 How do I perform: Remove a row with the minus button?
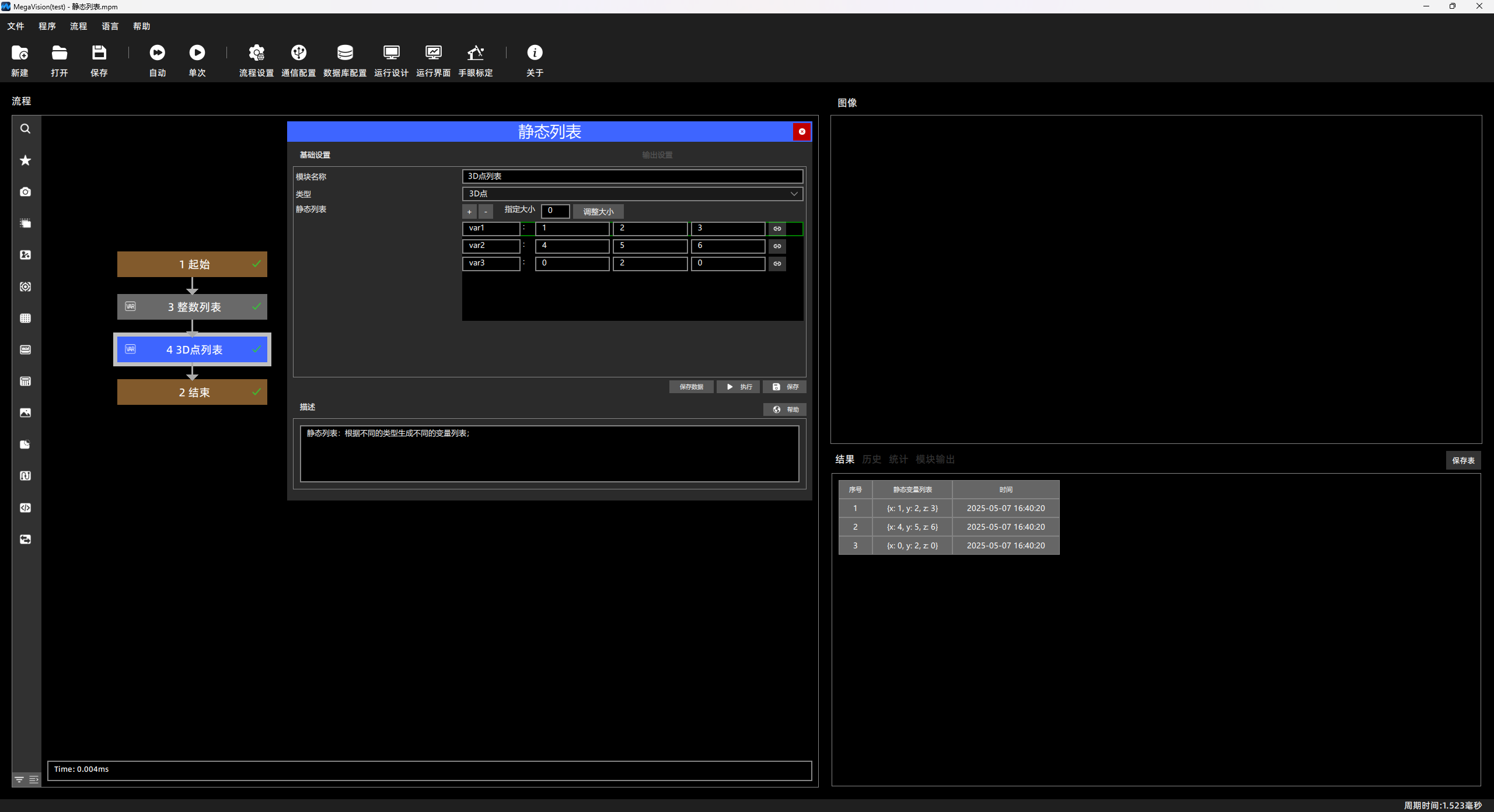(486, 212)
